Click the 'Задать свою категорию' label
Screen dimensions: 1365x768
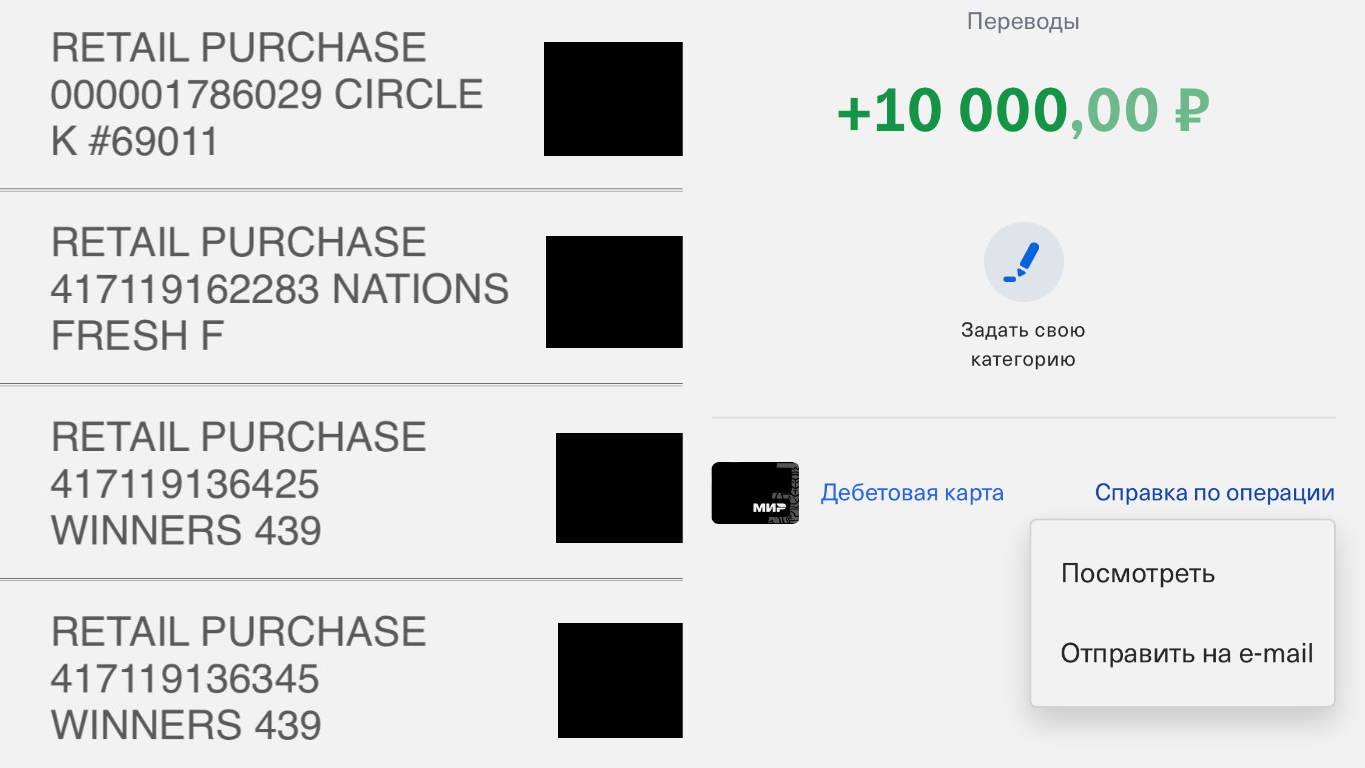click(x=1023, y=345)
